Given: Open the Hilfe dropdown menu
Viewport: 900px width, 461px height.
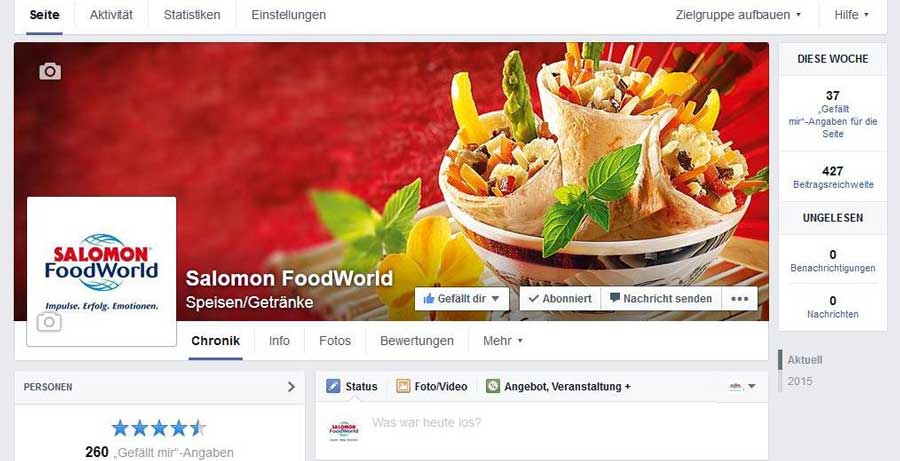Looking at the screenshot, I should coord(851,15).
